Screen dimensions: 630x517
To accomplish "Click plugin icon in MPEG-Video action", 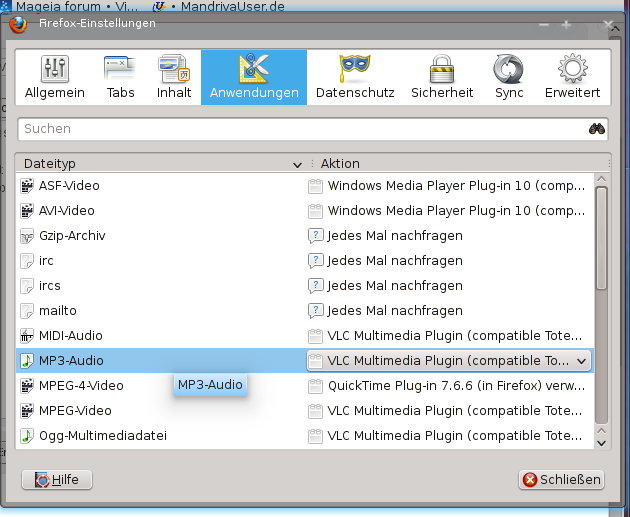I will [x=315, y=411].
